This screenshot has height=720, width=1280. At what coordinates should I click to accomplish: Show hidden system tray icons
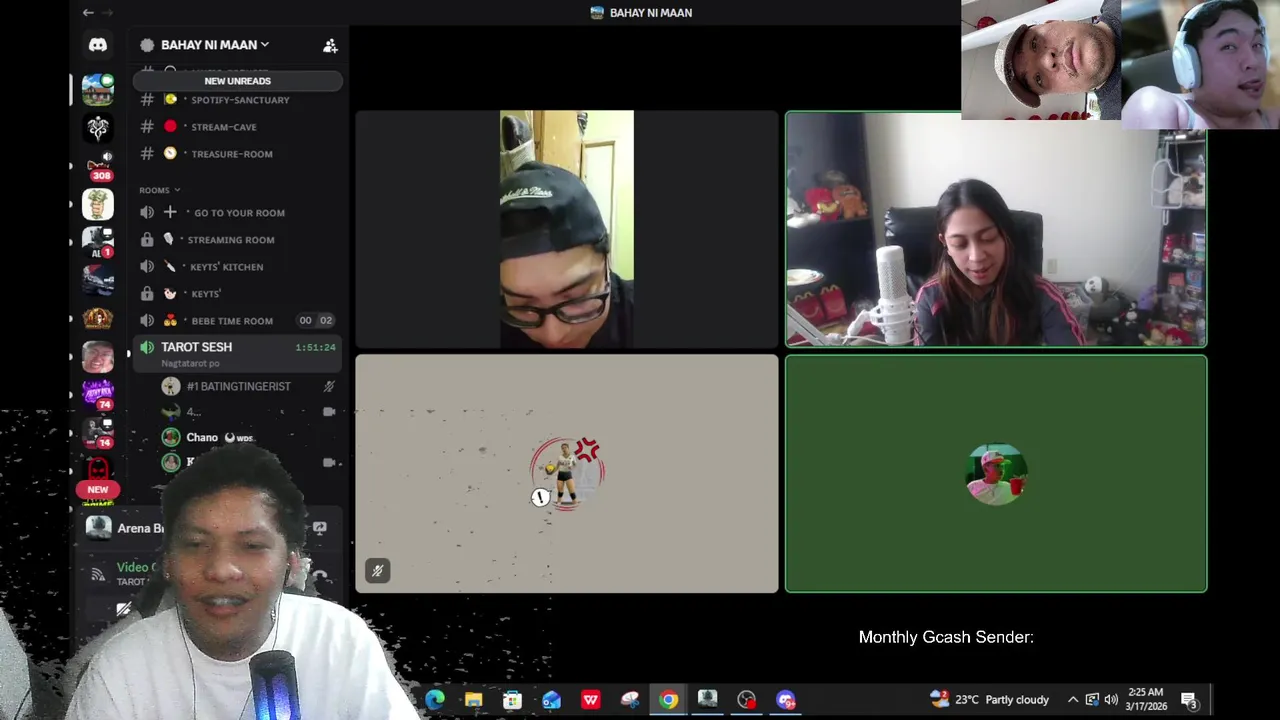[x=1073, y=700]
